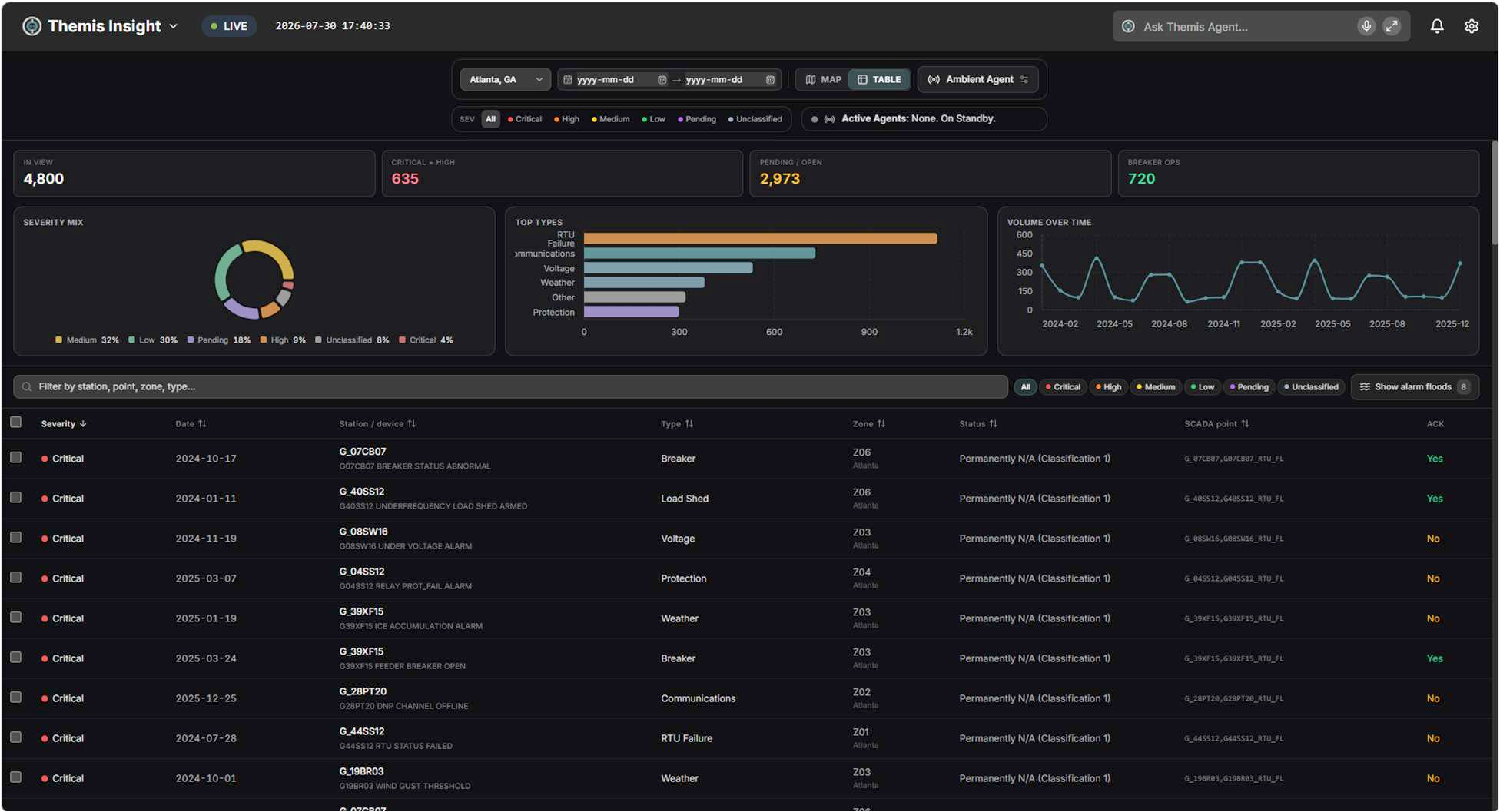This screenshot has height=812, width=1500.
Task: Switch to TABLE view tab
Action: click(879, 79)
